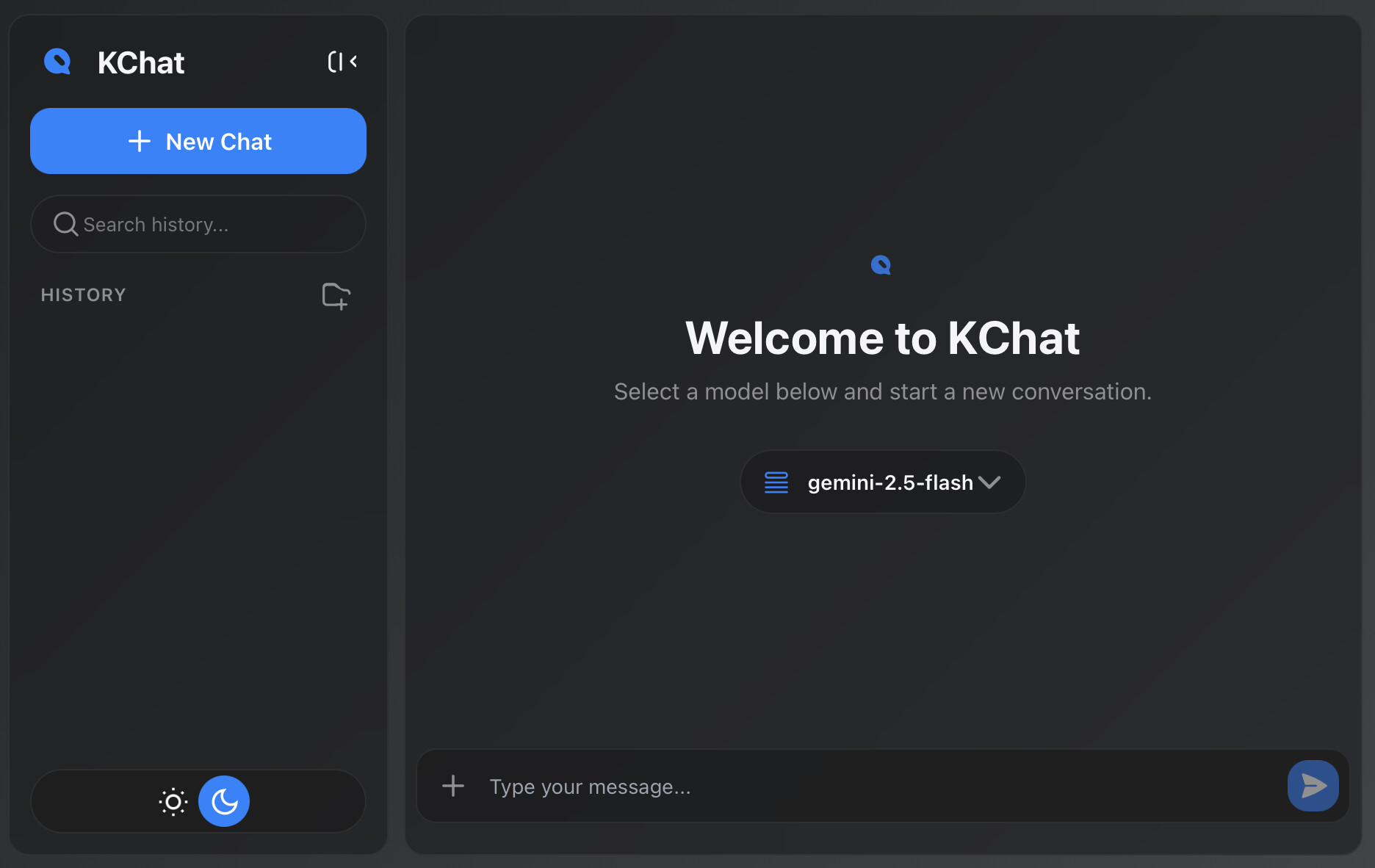Click the search magnifier icon

point(65,224)
